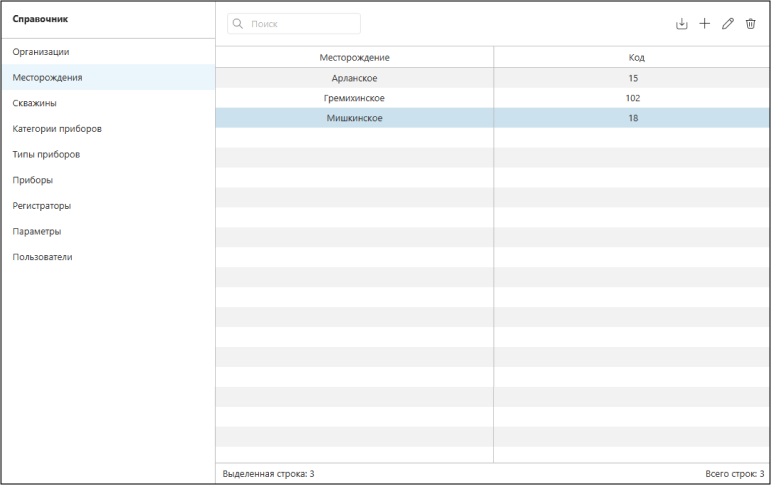The width and height of the screenshot is (771, 485).
Task: Open Типы приборов in sidebar
Action: pos(46,155)
